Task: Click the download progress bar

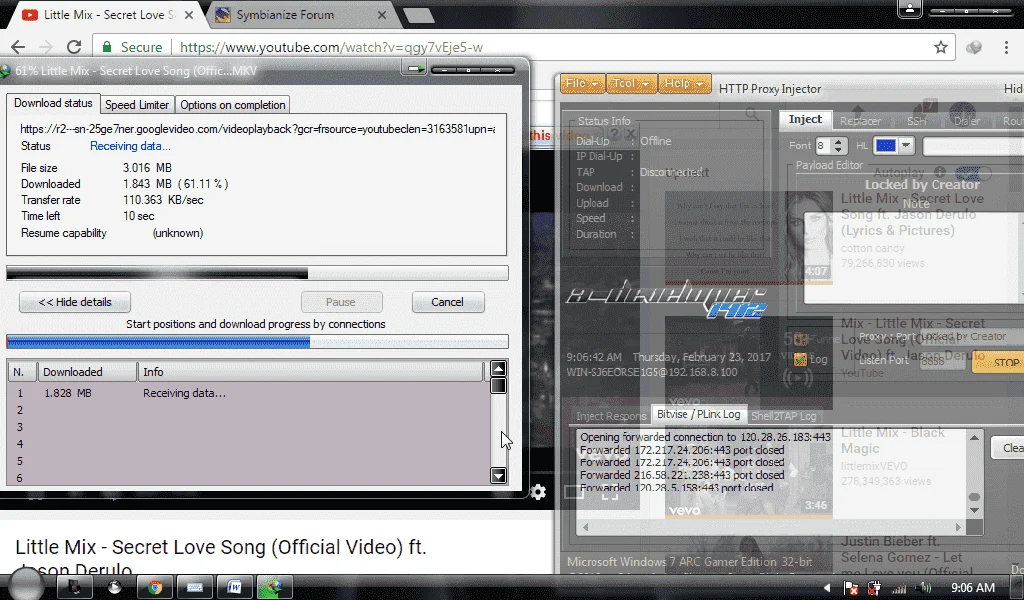Action: 257,273
